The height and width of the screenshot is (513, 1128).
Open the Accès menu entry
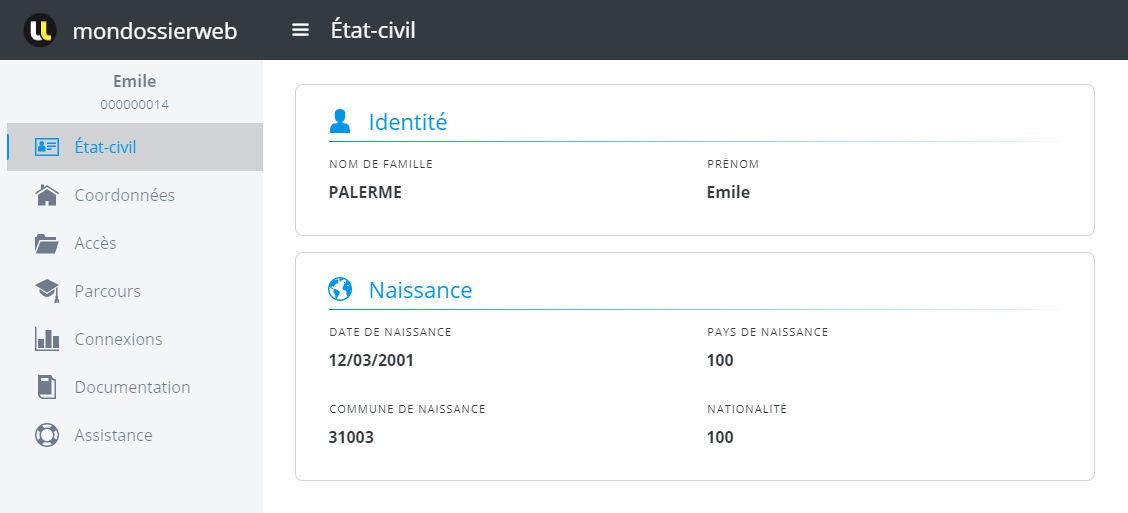pyautogui.click(x=95, y=243)
